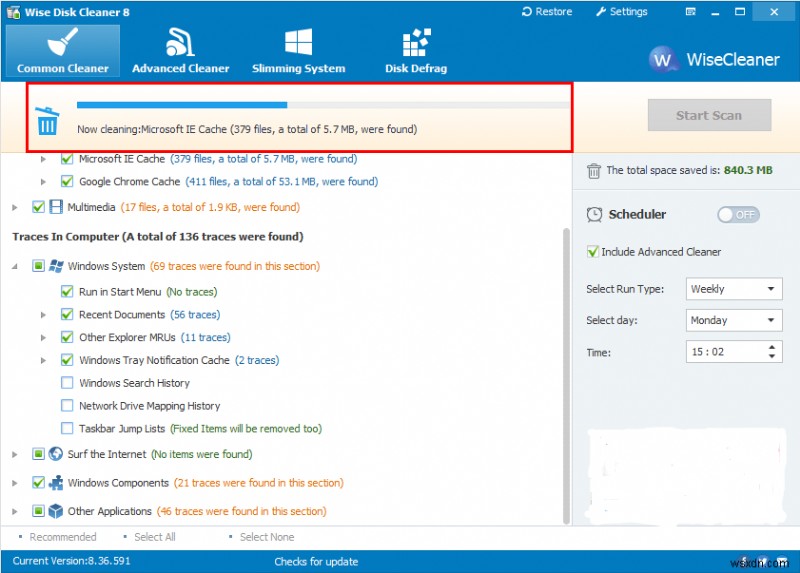Click the Surf the Internet globe icon

pos(56,454)
